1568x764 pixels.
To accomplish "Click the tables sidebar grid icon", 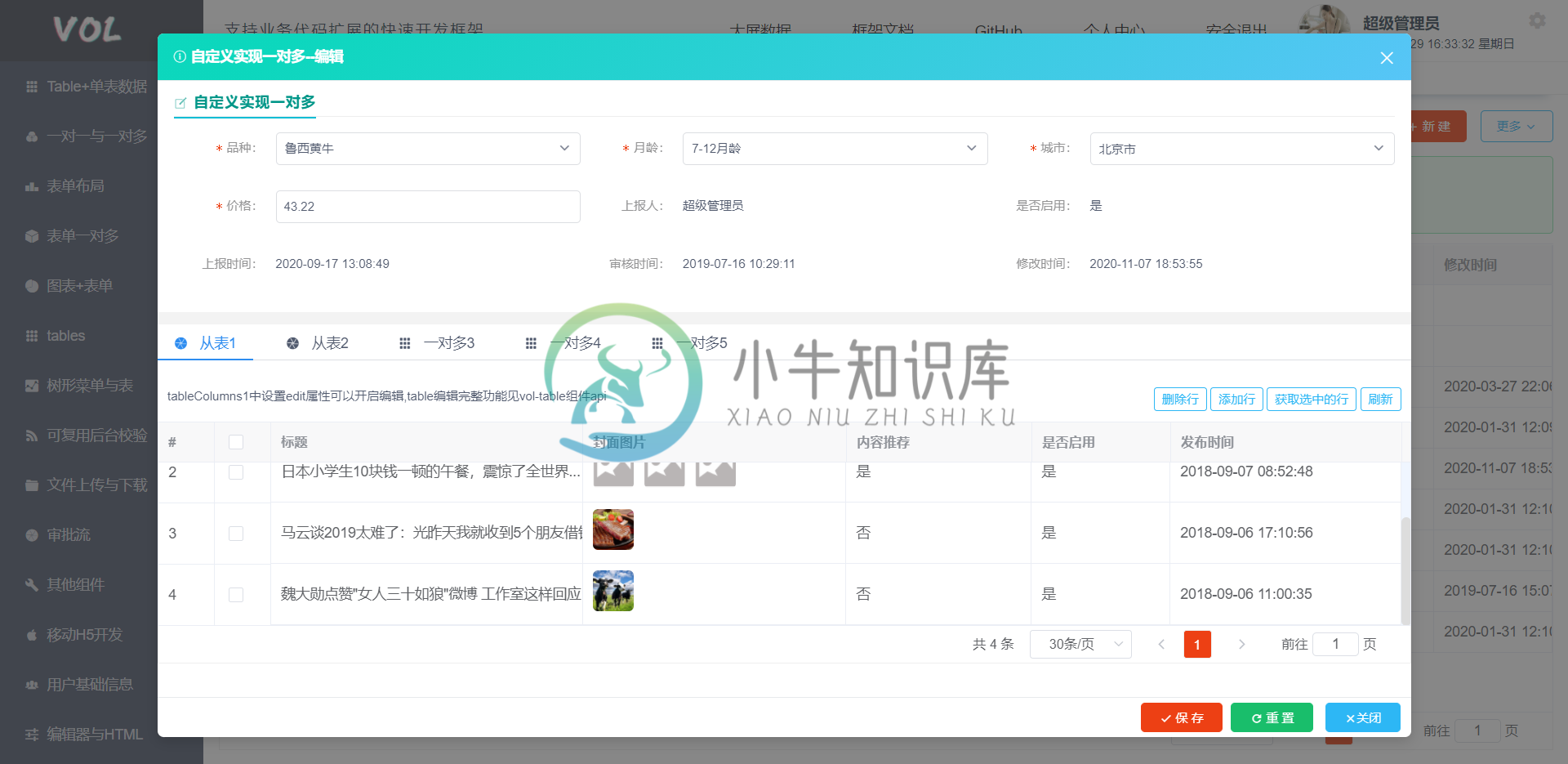I will tap(32, 336).
